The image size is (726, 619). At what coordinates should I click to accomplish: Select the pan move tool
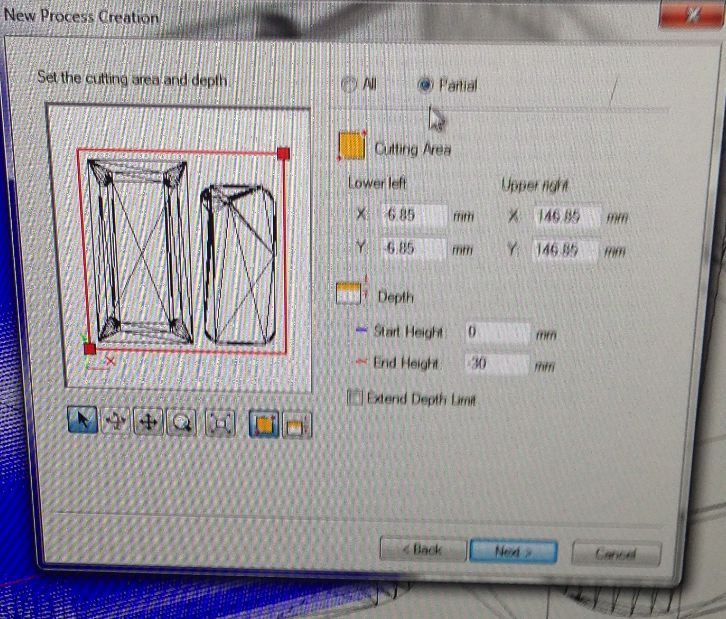148,422
